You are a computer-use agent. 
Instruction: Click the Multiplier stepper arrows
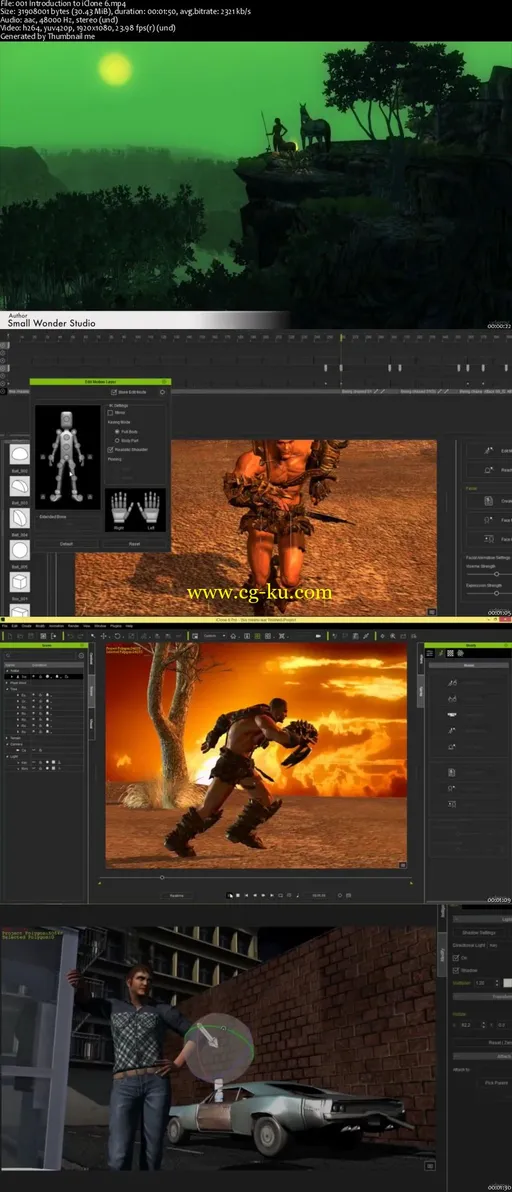tap(496, 983)
